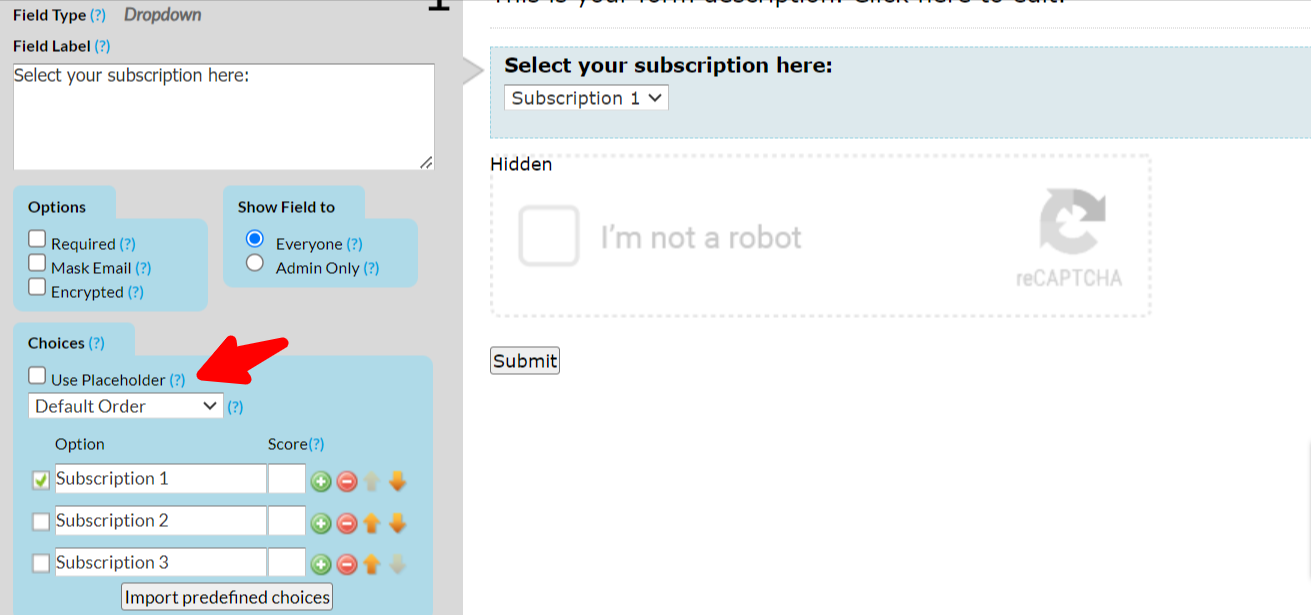Open help link next to Score
This screenshot has height=615, width=1311.
[316, 444]
